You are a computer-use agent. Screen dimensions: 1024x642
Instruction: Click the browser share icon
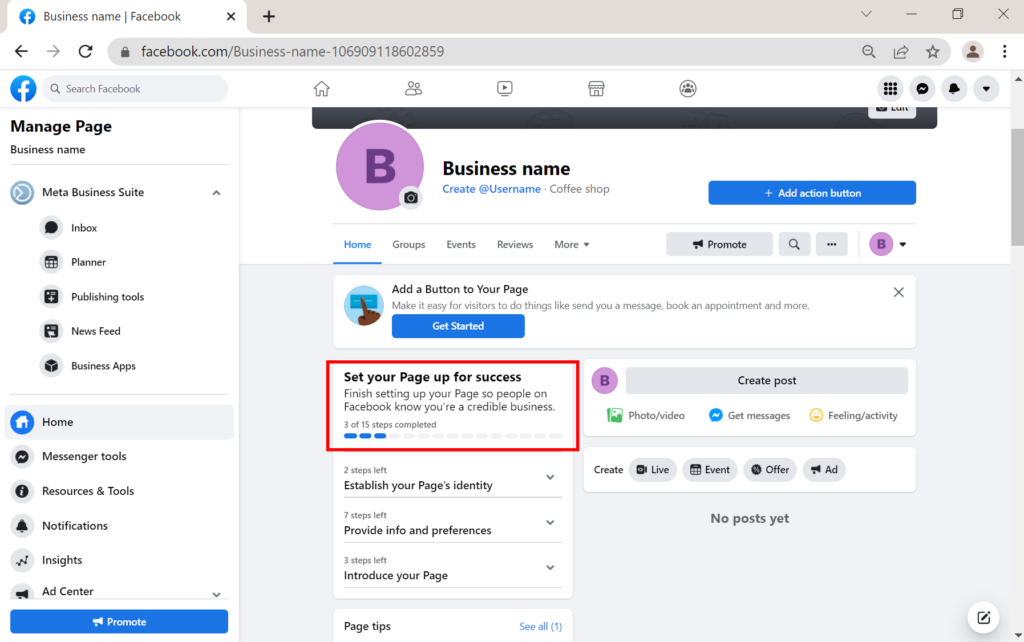click(x=901, y=52)
